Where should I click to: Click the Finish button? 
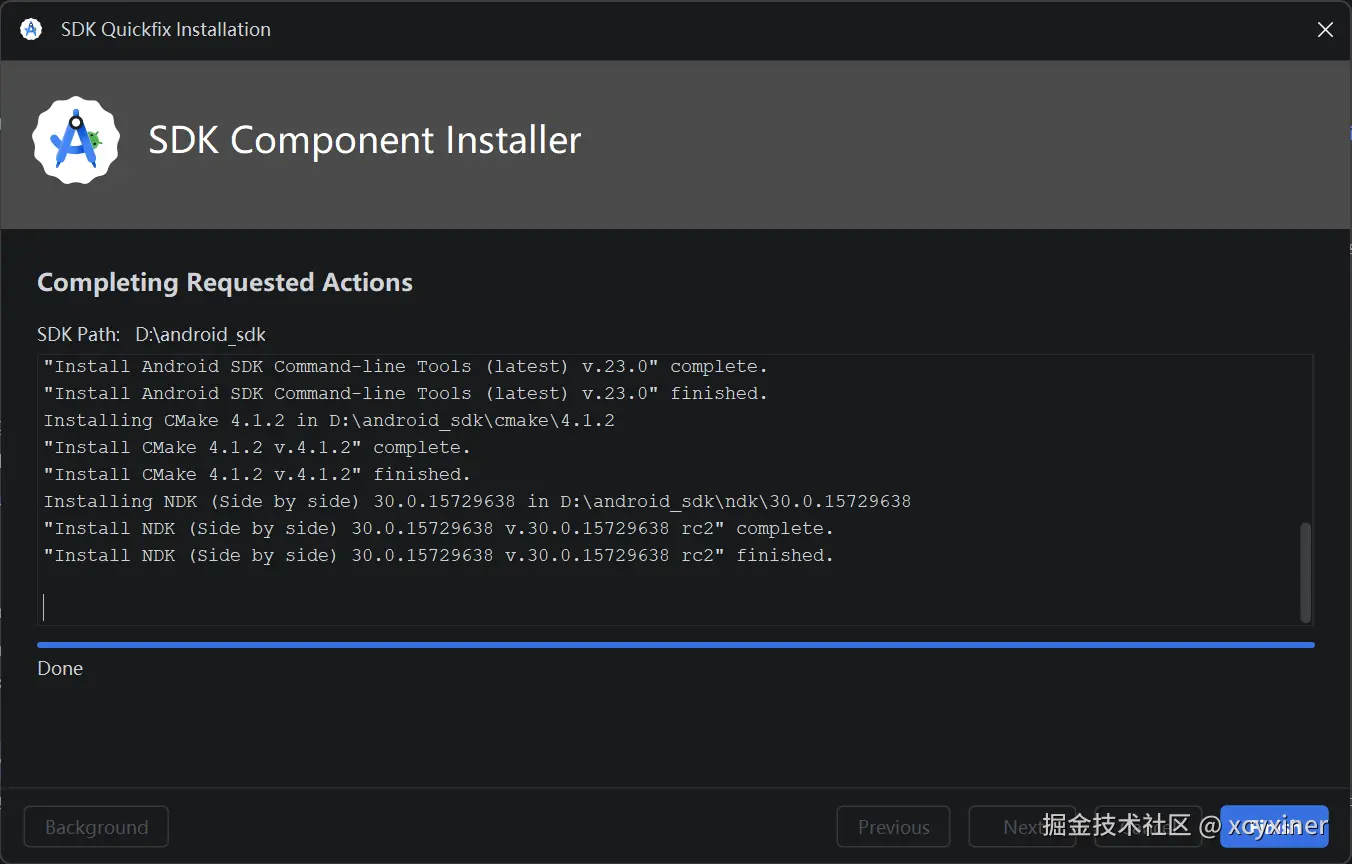pos(1274,827)
